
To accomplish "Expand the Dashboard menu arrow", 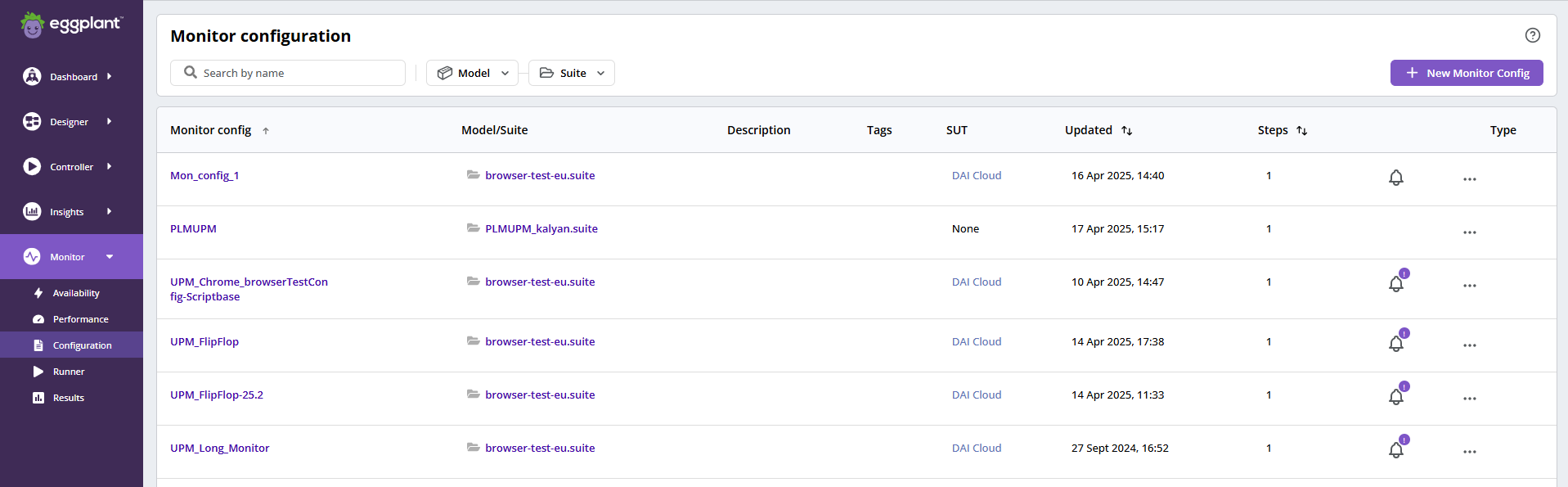I will [x=110, y=76].
